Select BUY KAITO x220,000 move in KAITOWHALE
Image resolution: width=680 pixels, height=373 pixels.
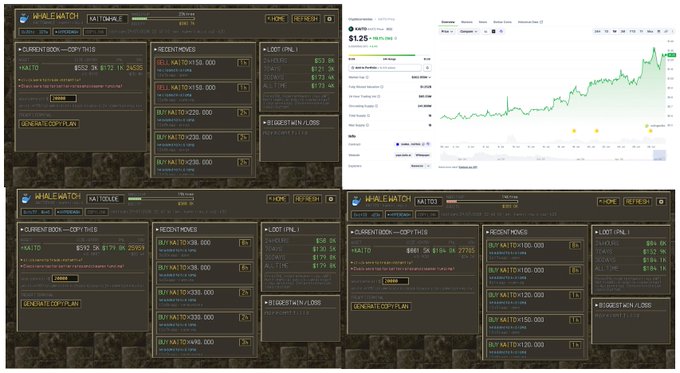(203, 118)
